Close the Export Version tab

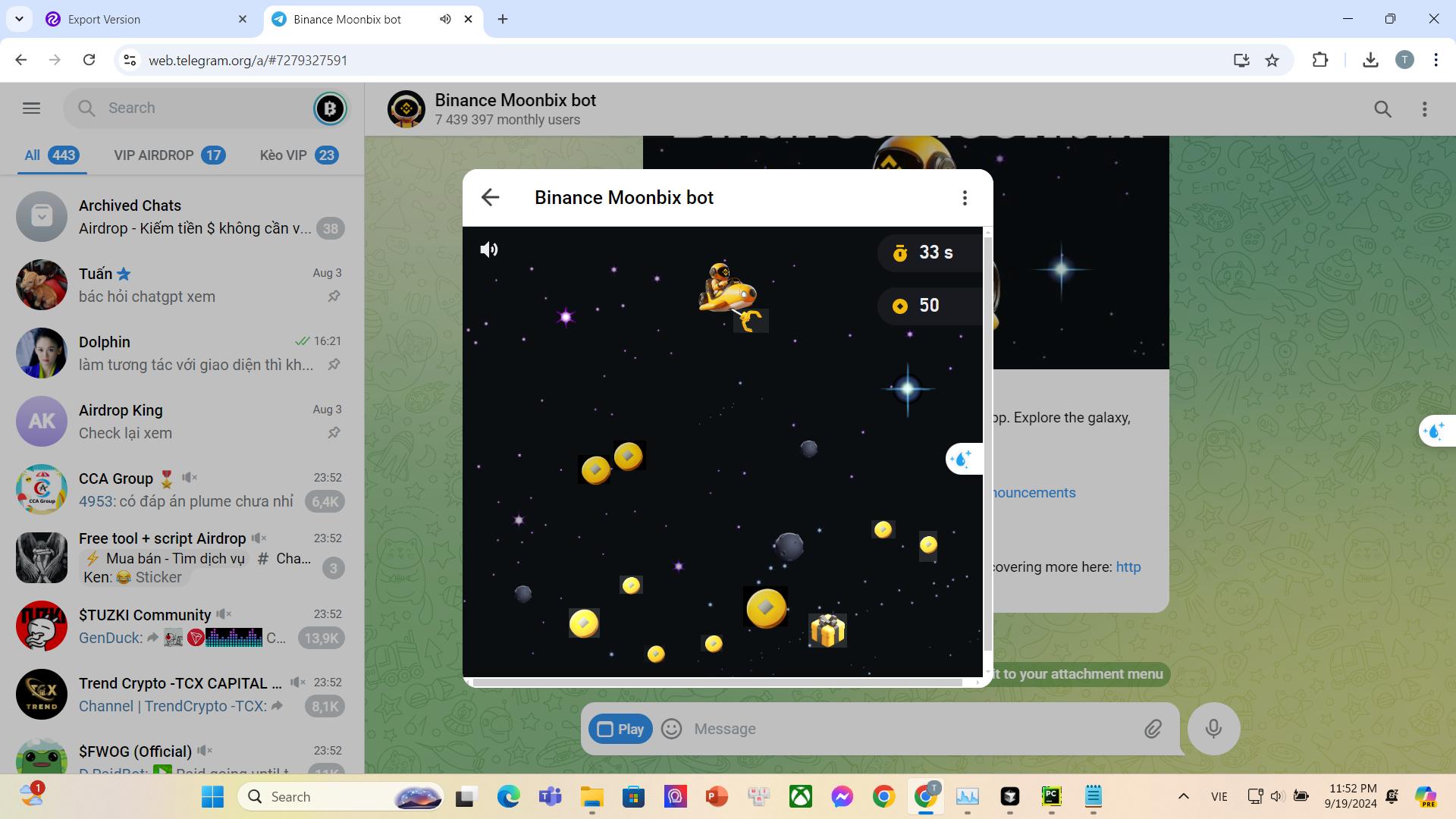tap(243, 20)
